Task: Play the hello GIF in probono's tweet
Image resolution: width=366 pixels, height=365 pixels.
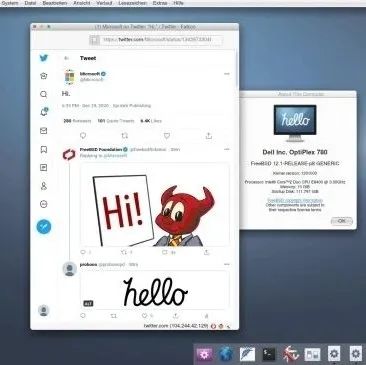Action: pos(155,290)
